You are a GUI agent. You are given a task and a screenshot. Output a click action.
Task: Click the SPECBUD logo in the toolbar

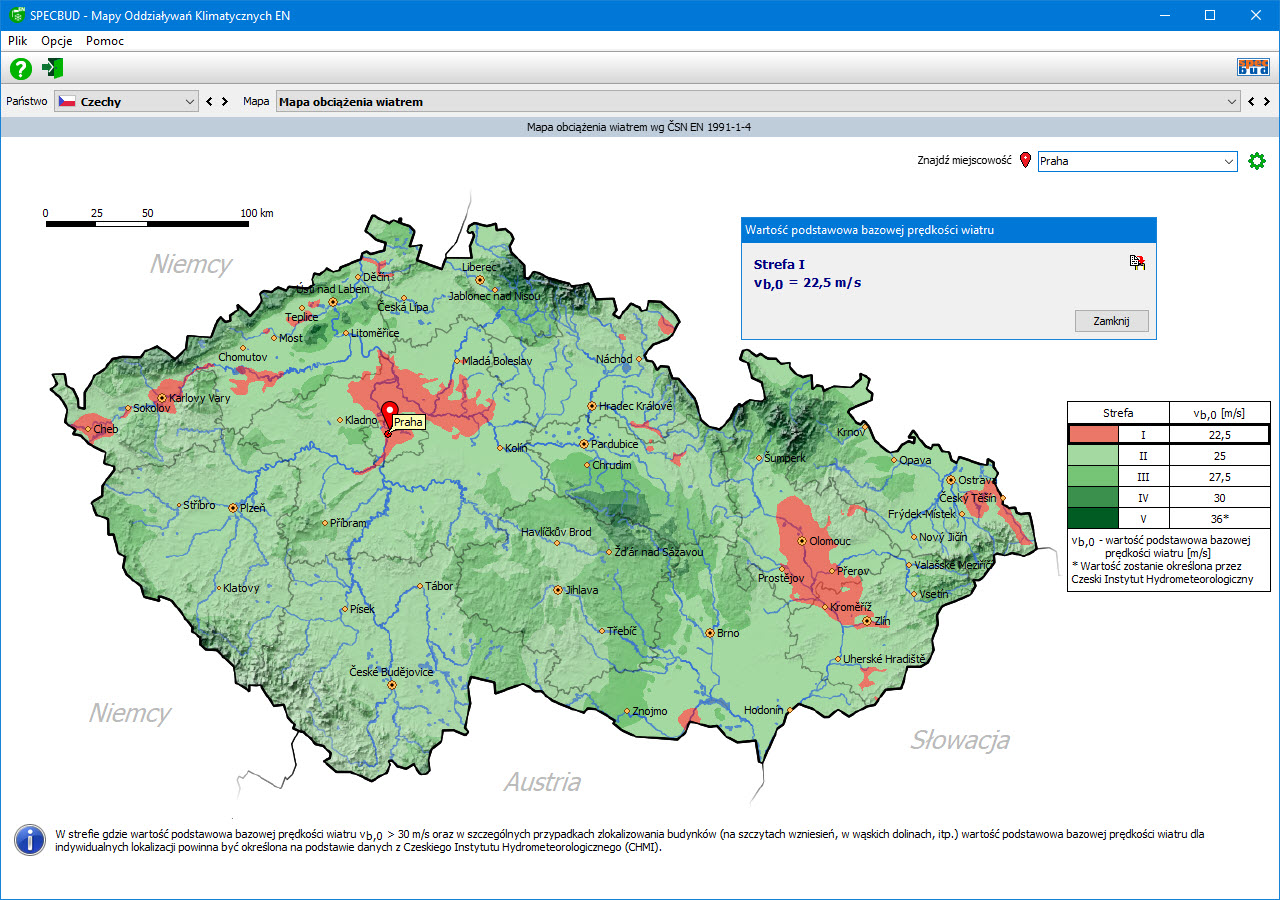[x=1253, y=68]
